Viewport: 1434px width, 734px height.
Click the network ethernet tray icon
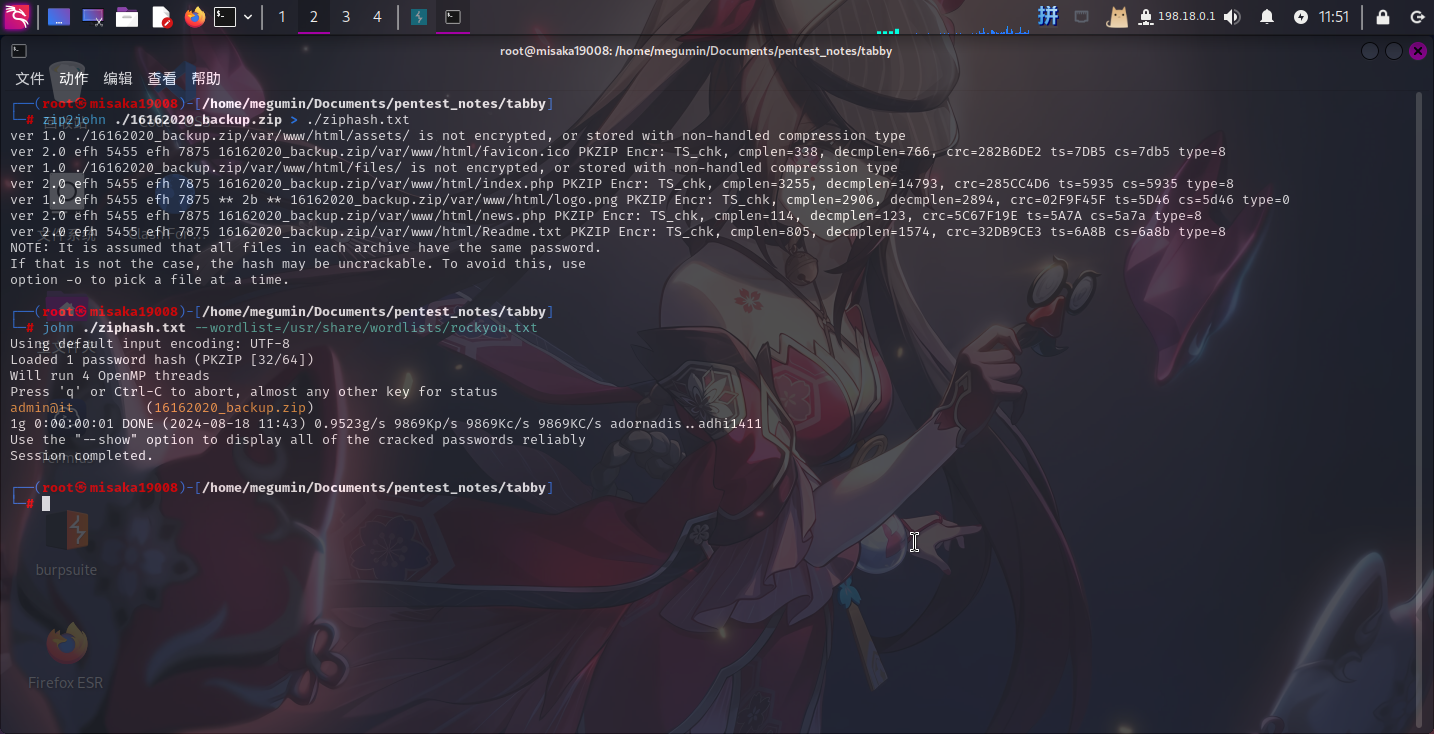pos(1081,17)
